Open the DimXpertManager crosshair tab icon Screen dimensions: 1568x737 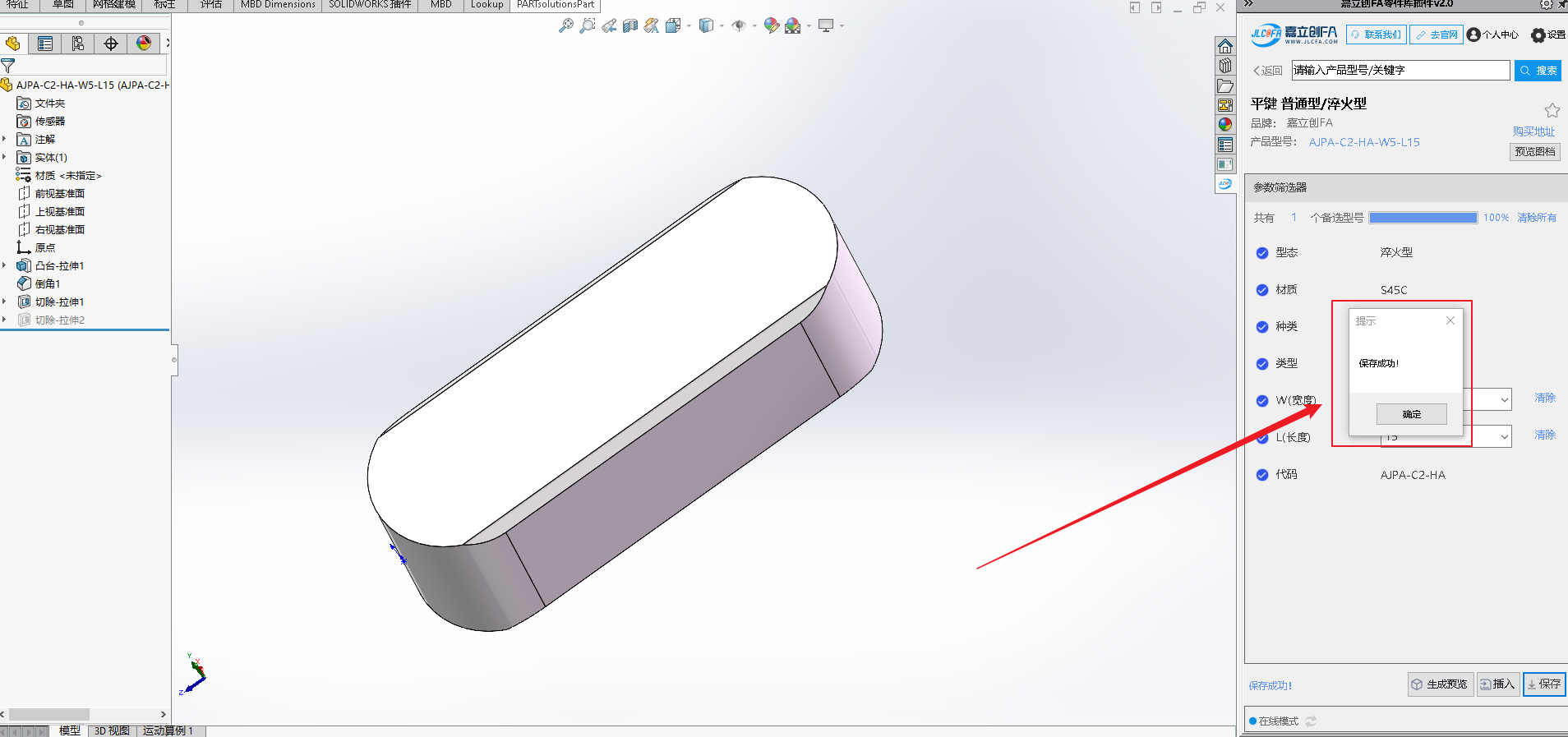[x=111, y=44]
